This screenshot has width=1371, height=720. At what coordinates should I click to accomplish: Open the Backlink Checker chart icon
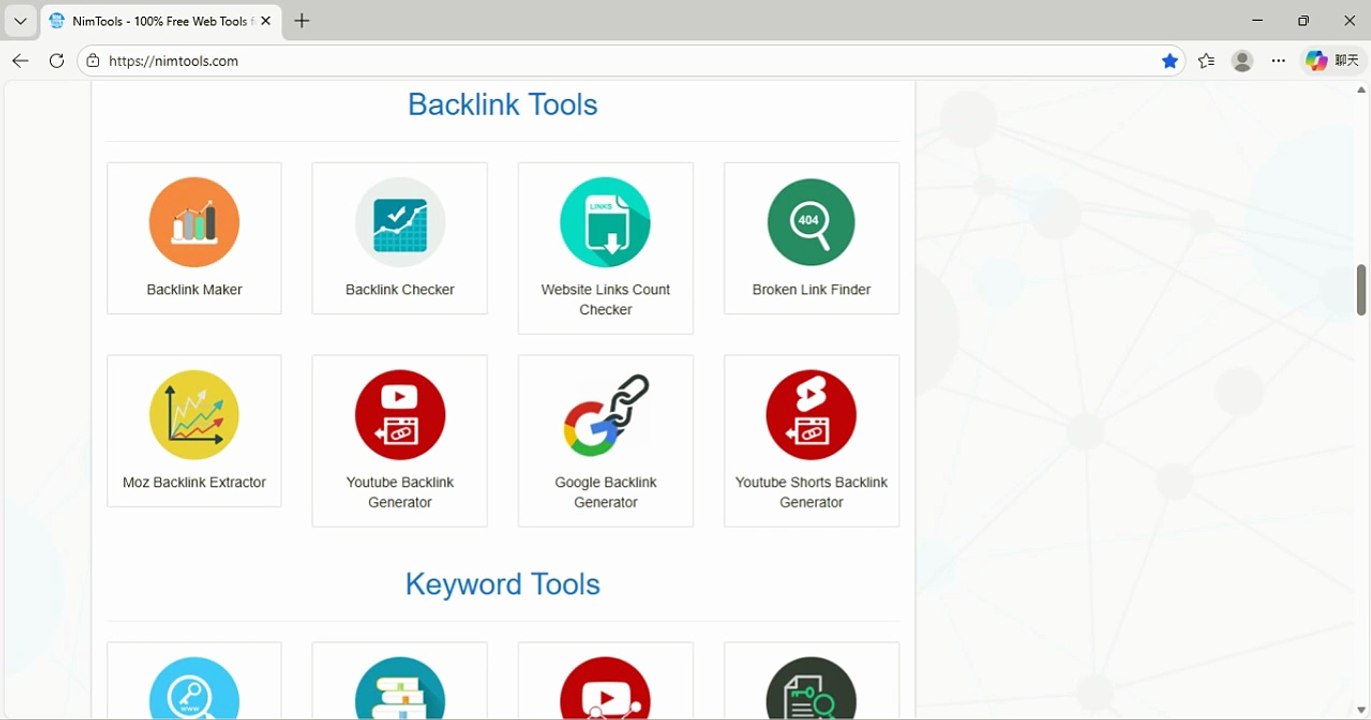(400, 222)
